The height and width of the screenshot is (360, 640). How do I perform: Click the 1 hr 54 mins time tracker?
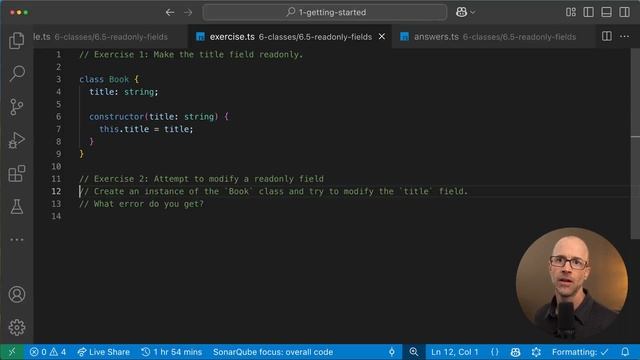point(172,352)
